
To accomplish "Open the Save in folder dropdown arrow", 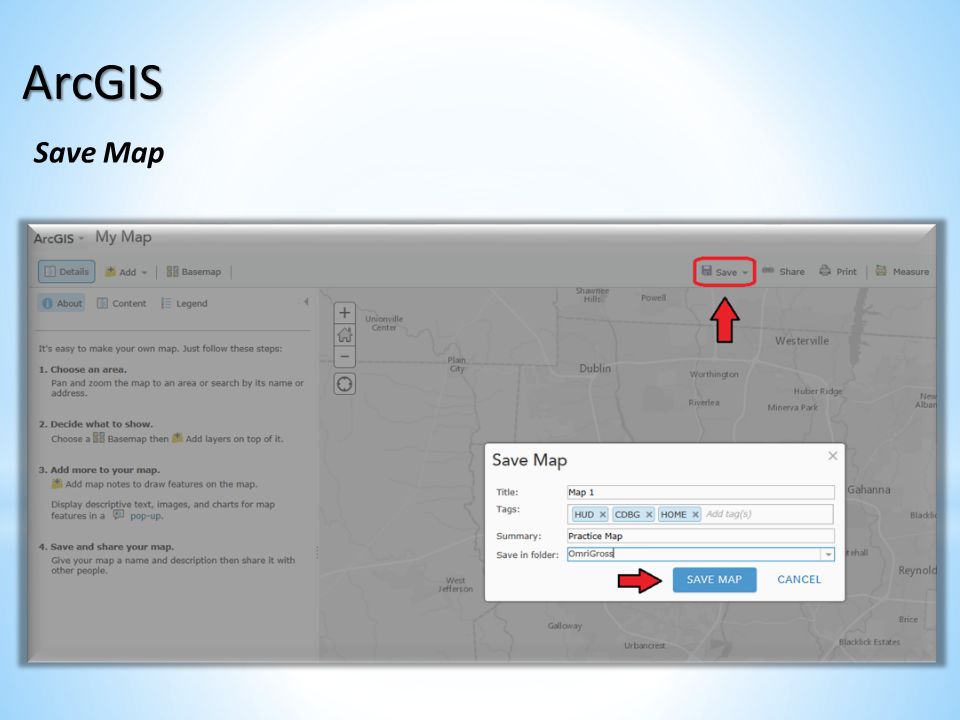I will point(828,554).
